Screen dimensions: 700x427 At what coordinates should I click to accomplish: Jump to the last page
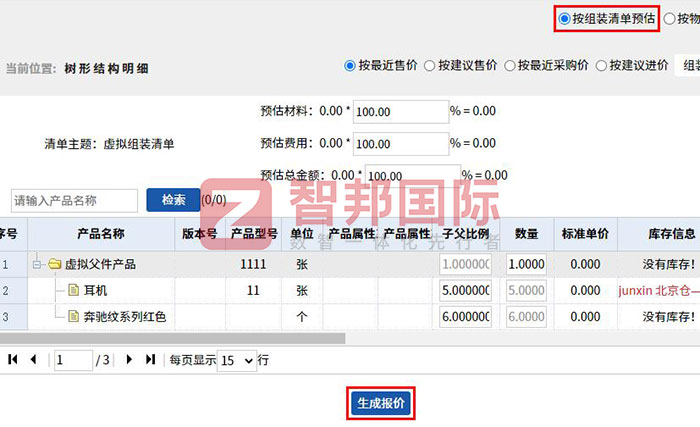point(150,359)
